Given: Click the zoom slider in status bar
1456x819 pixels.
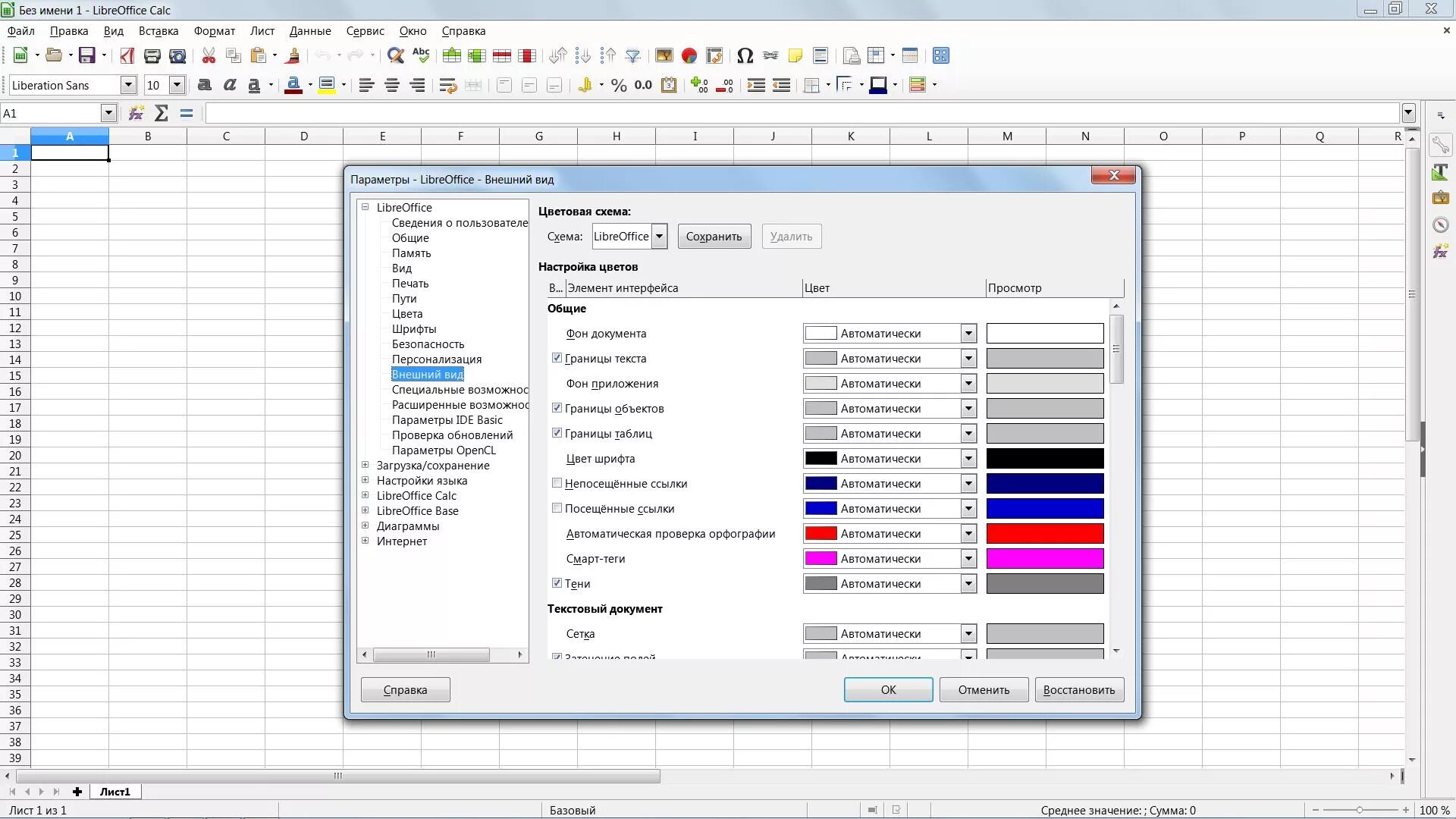Looking at the screenshot, I should (x=1360, y=810).
